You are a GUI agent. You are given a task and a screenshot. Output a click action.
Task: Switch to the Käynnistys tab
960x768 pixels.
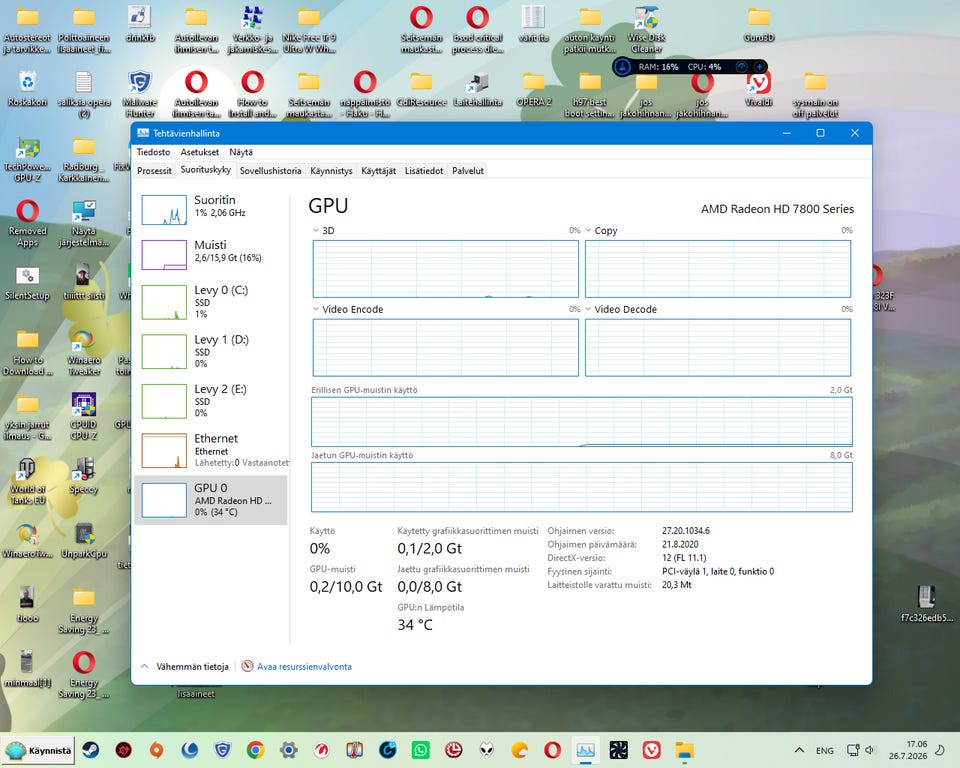(x=331, y=171)
